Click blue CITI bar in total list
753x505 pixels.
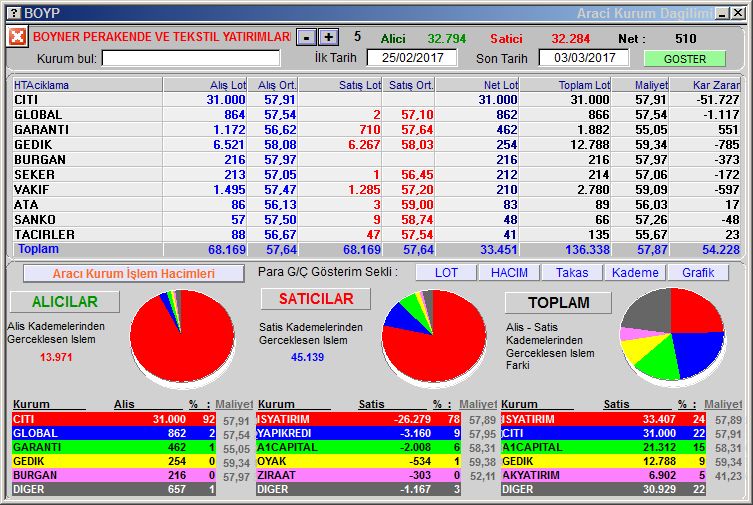pos(603,433)
